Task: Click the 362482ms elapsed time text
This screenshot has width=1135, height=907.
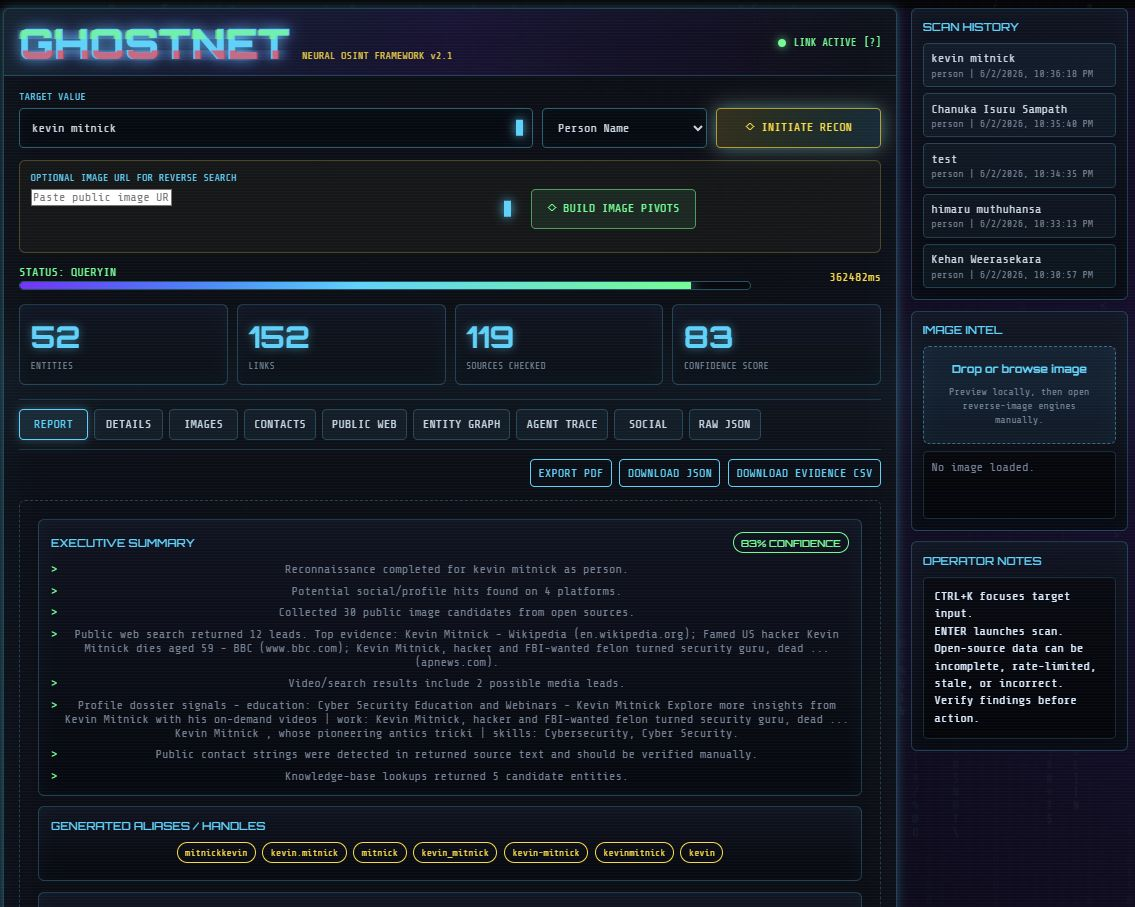Action: tap(854, 277)
